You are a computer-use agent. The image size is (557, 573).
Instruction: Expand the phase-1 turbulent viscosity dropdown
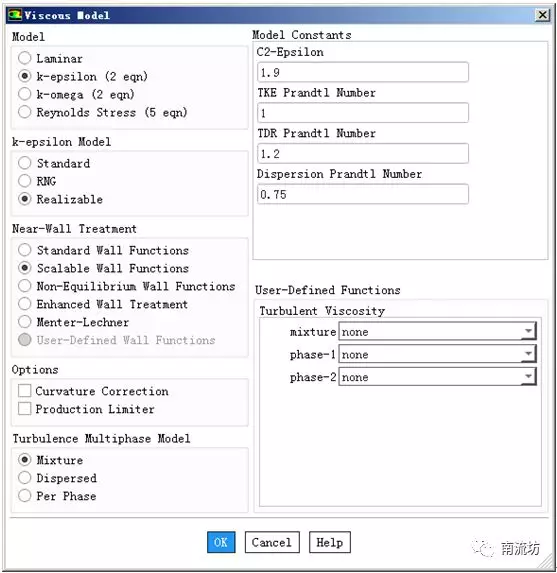(x=437, y=354)
